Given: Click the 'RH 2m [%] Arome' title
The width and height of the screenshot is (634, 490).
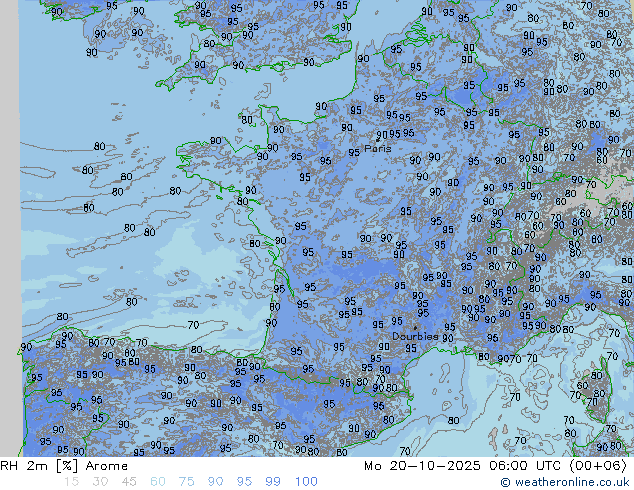Looking at the screenshot, I should pos(64,466).
